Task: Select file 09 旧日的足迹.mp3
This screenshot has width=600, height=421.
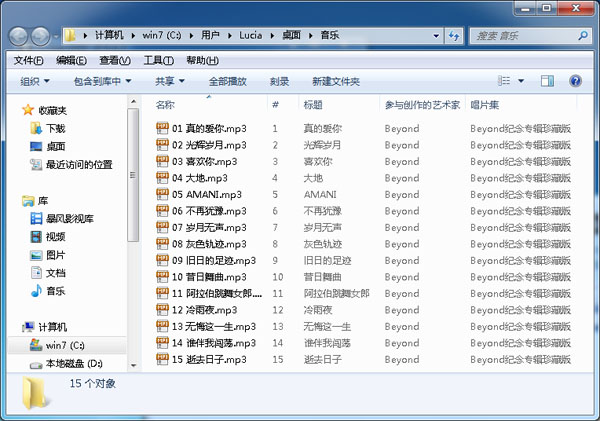Action: point(206,260)
